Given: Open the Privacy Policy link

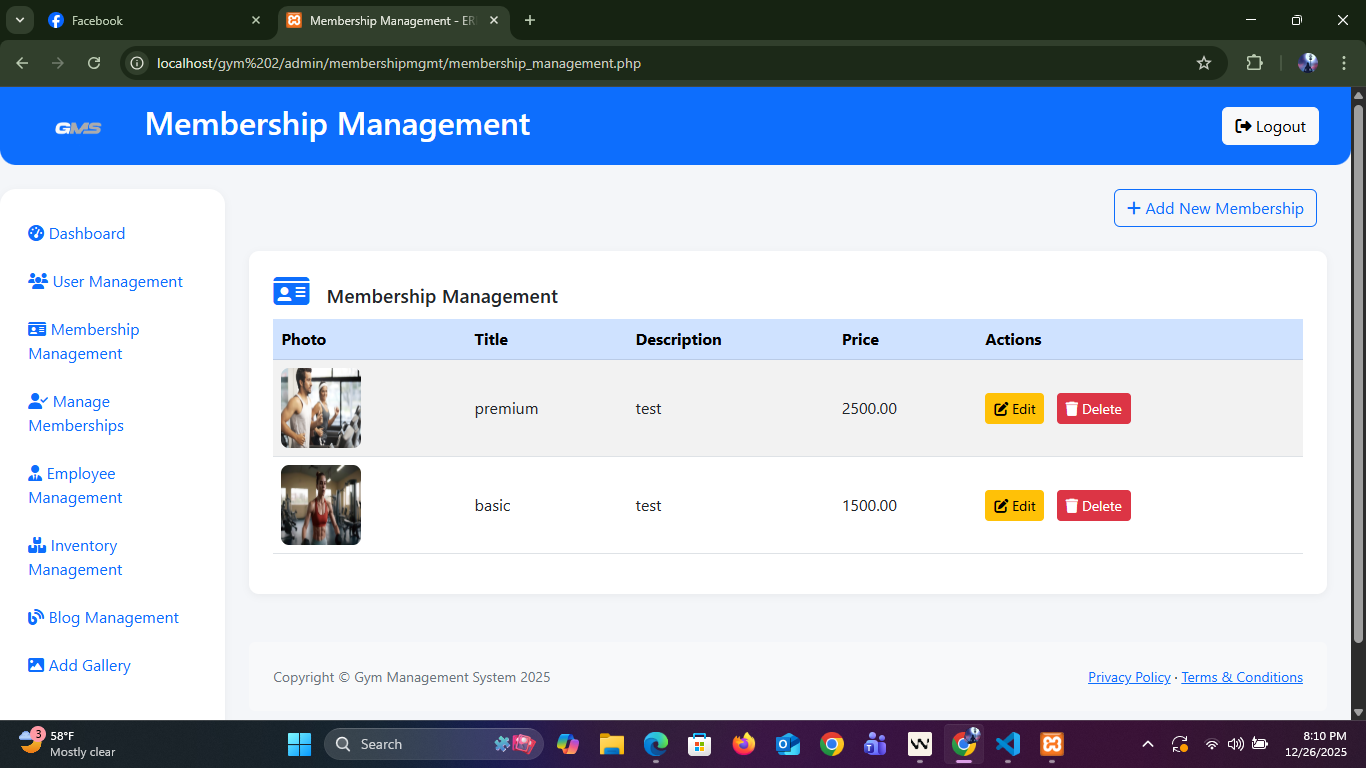Looking at the screenshot, I should tap(1129, 677).
